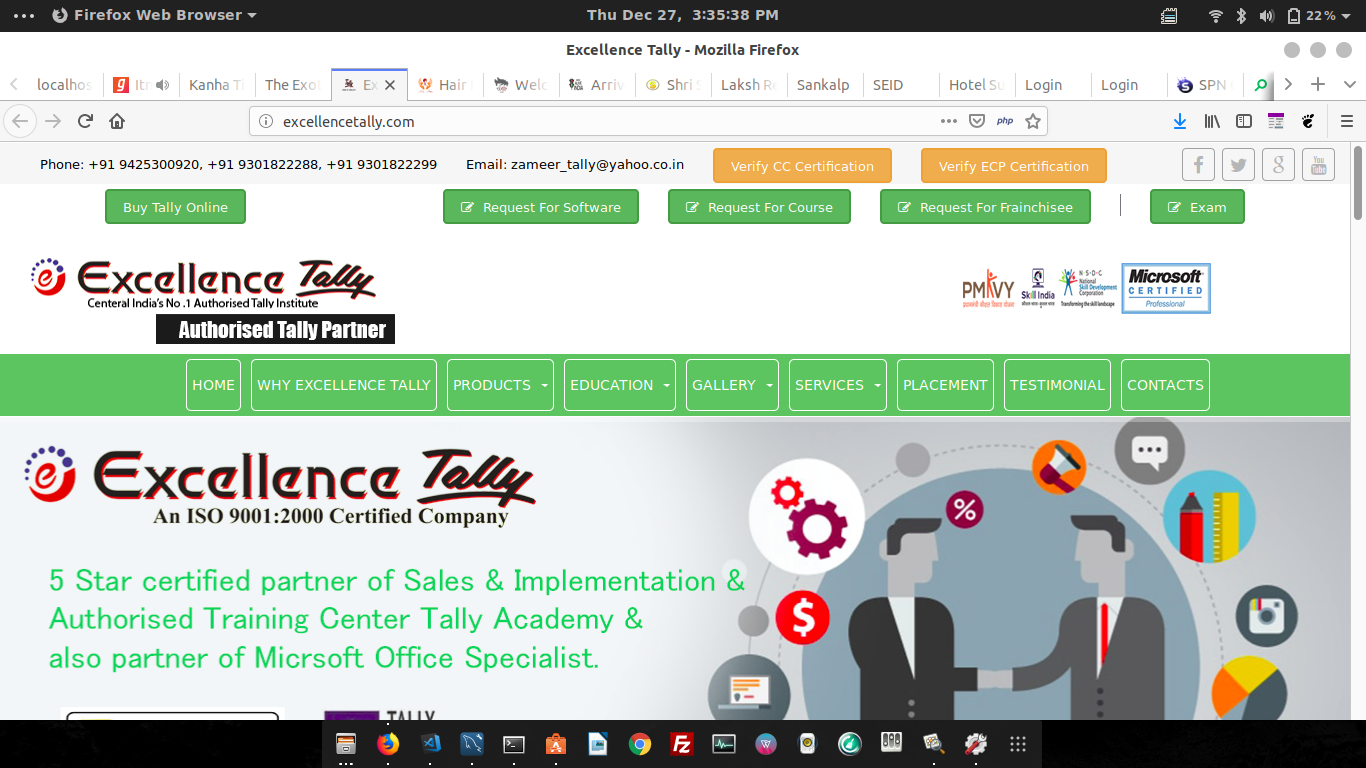This screenshot has width=1366, height=768.
Task: Click the Twitter social icon
Action: [x=1238, y=164]
